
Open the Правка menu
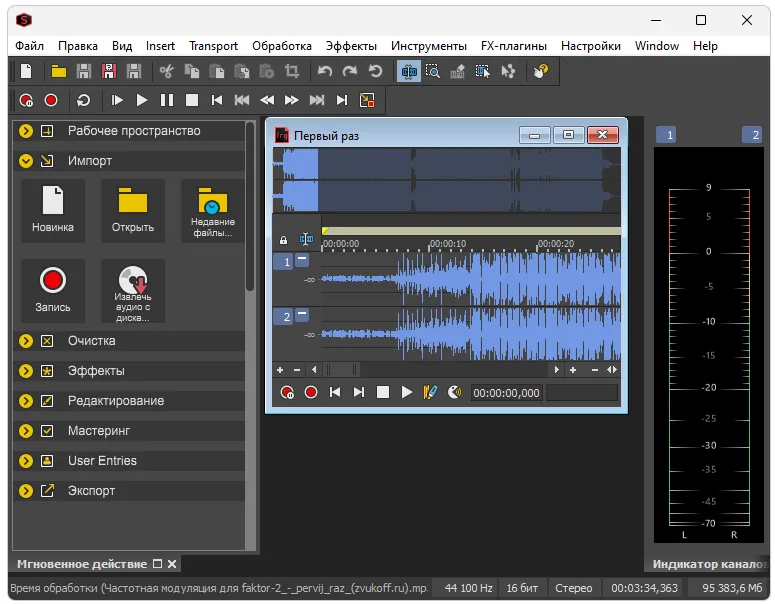(78, 46)
